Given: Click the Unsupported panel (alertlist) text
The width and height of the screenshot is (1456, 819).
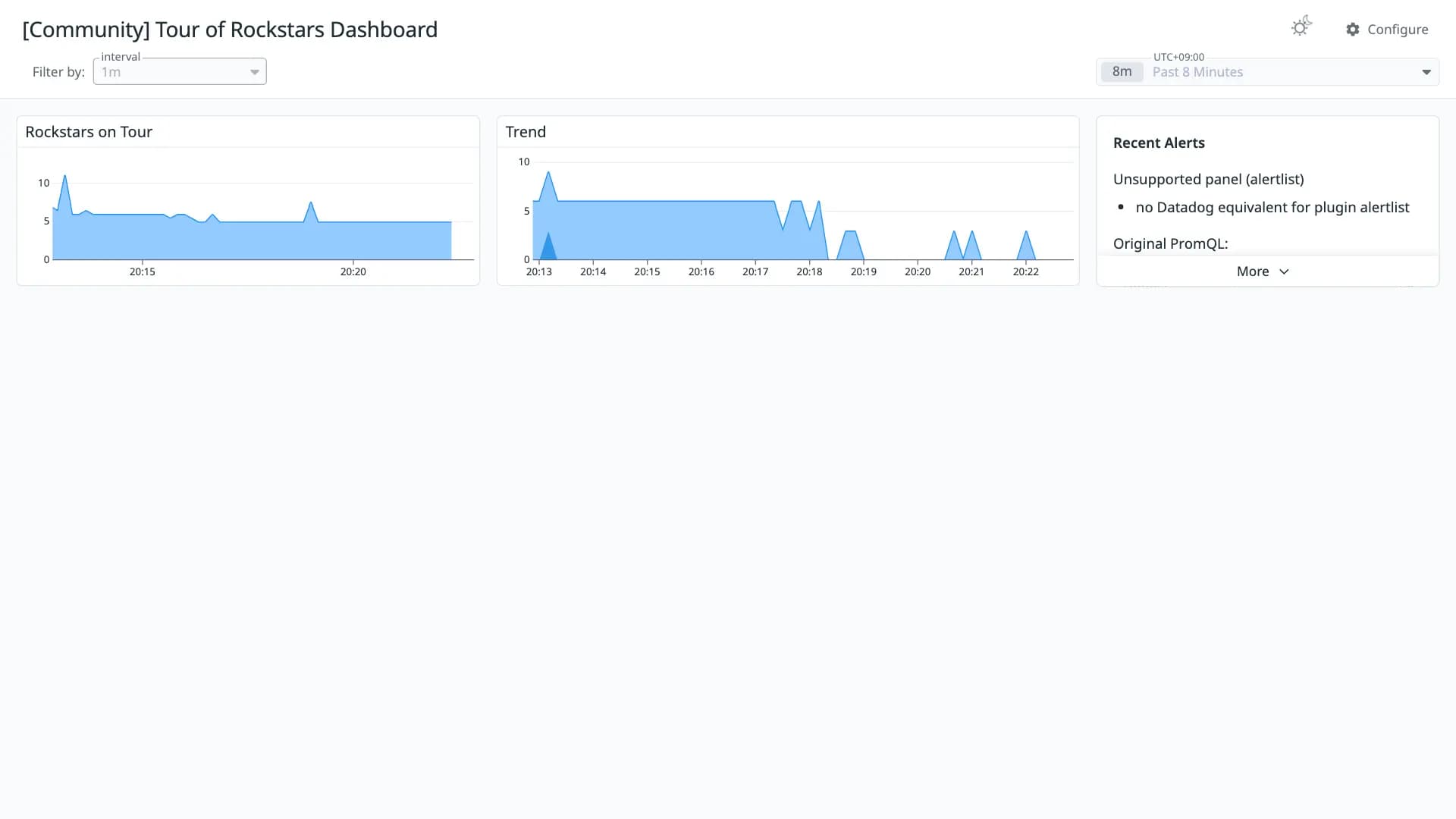Looking at the screenshot, I should (1209, 179).
